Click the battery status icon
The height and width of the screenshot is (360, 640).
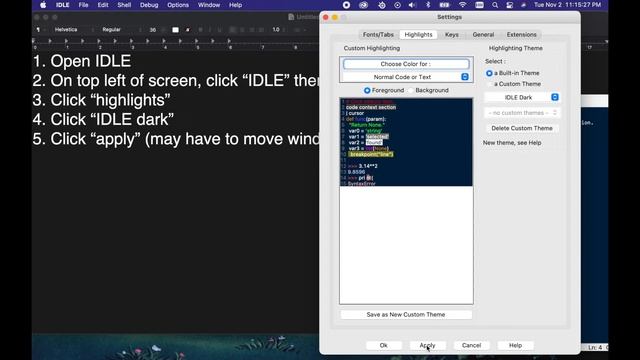tap(444, 5)
